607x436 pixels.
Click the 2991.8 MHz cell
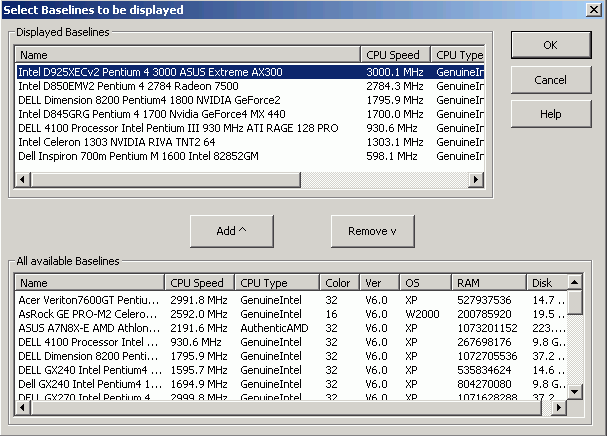pyautogui.click(x=199, y=300)
